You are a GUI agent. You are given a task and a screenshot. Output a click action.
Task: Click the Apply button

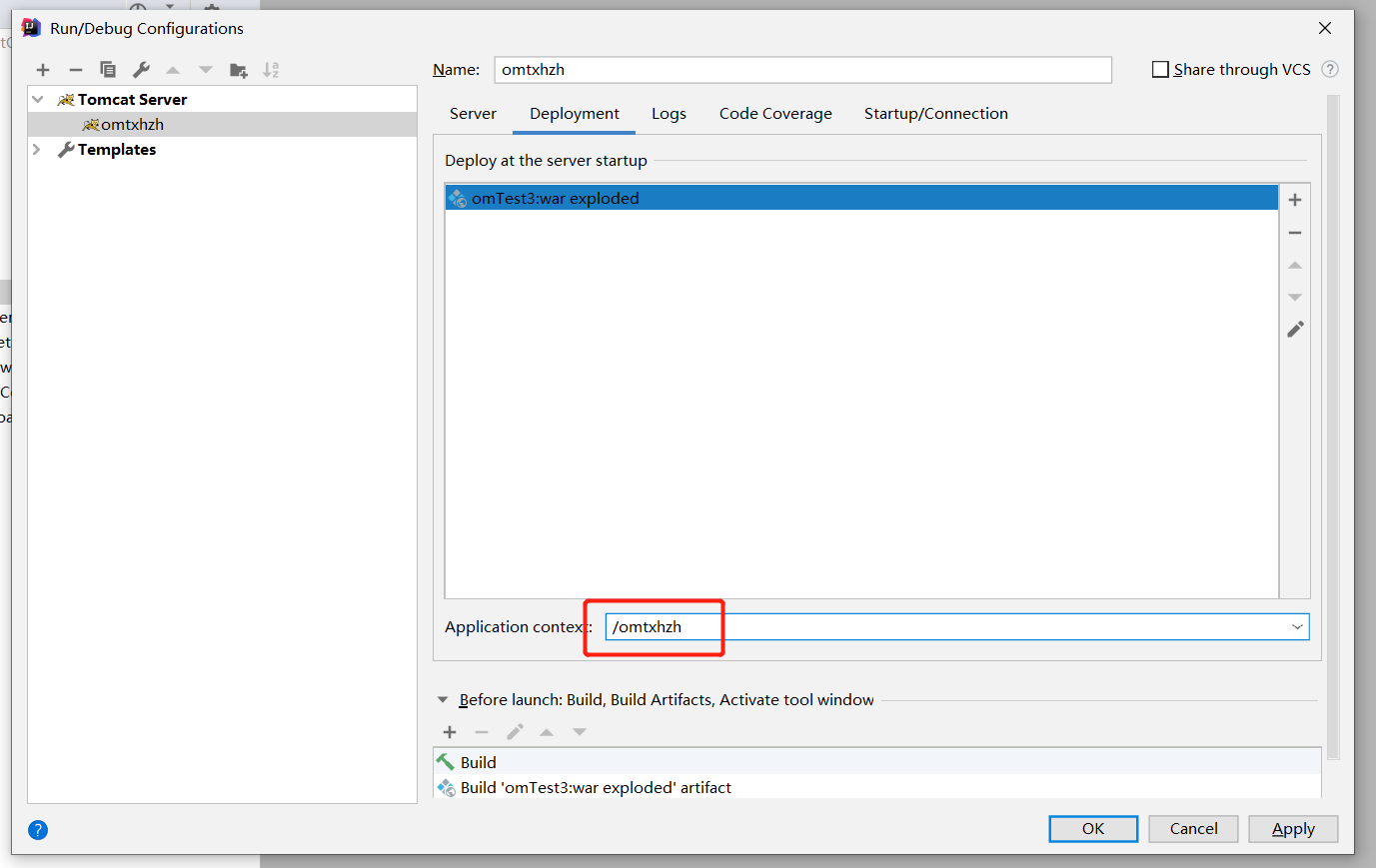click(x=1293, y=829)
